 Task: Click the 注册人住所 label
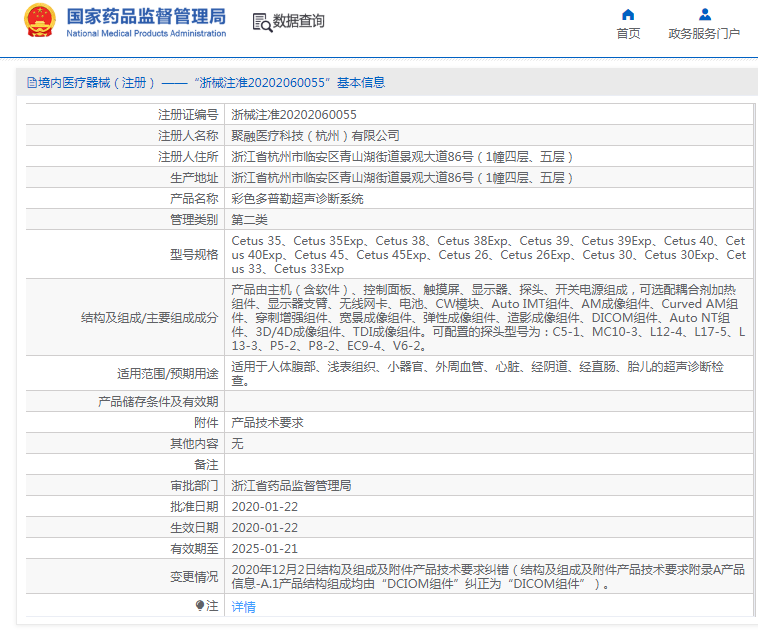point(188,157)
